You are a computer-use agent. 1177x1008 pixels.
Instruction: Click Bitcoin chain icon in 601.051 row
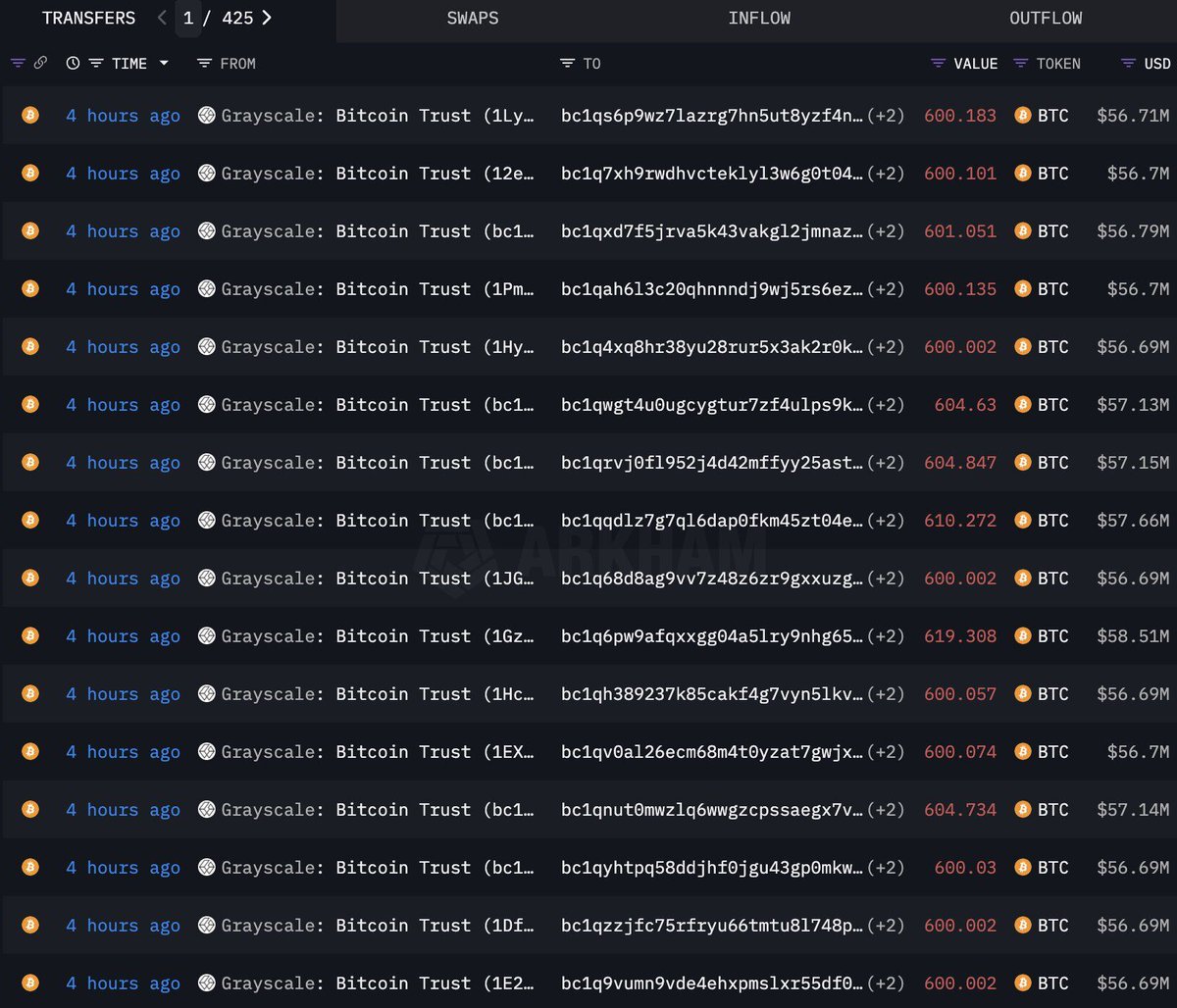pyautogui.click(x=30, y=230)
